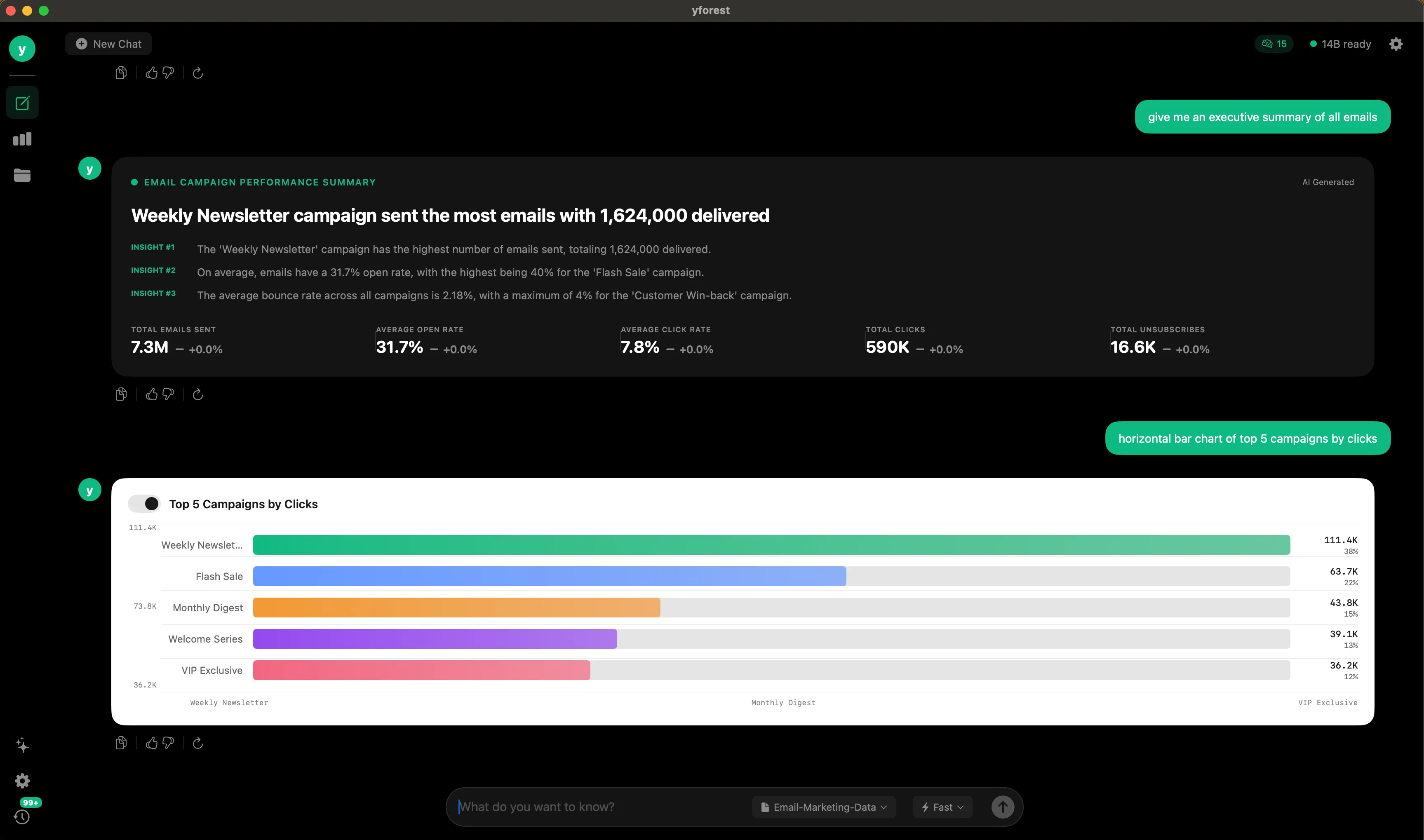Click the Average Click Rate 7.8% metric
Image resolution: width=1424 pixels, height=840 pixels.
tap(667, 341)
